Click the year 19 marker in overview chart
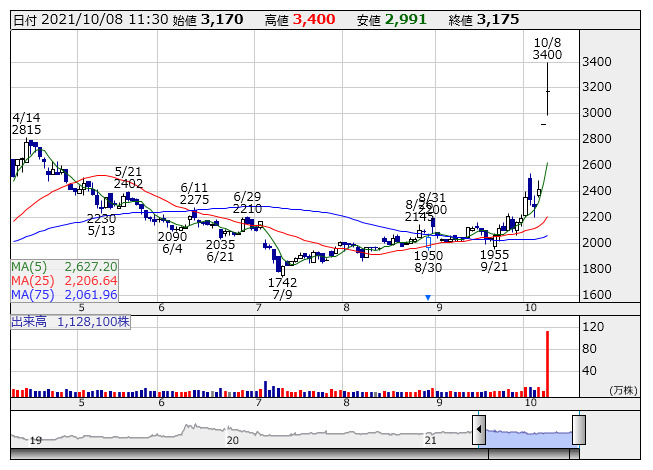This screenshot has width=653, height=470. 36,440
